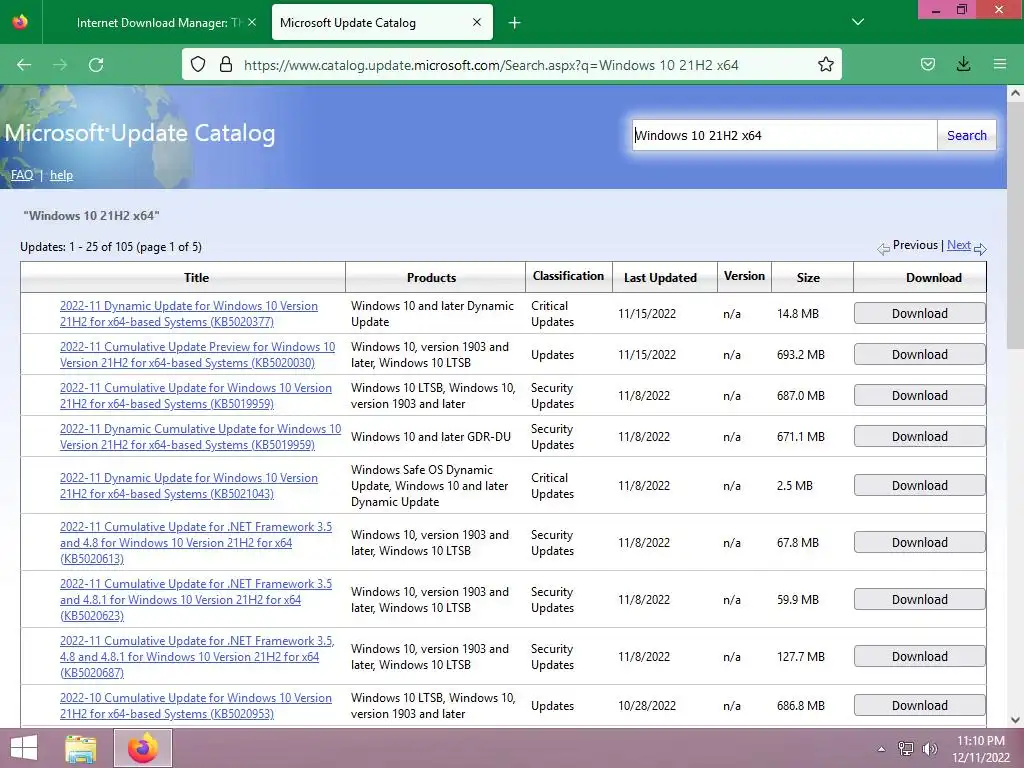The height and width of the screenshot is (768, 1024).
Task: Click the Search button
Action: click(967, 135)
